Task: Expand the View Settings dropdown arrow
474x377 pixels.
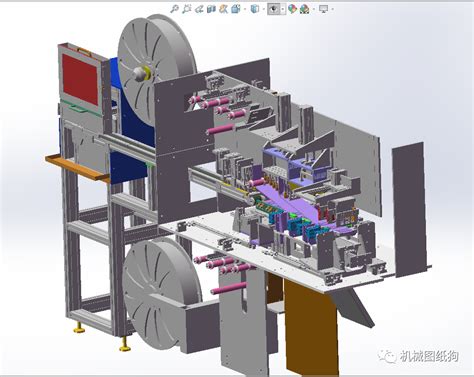Action: pyautogui.click(x=332, y=9)
